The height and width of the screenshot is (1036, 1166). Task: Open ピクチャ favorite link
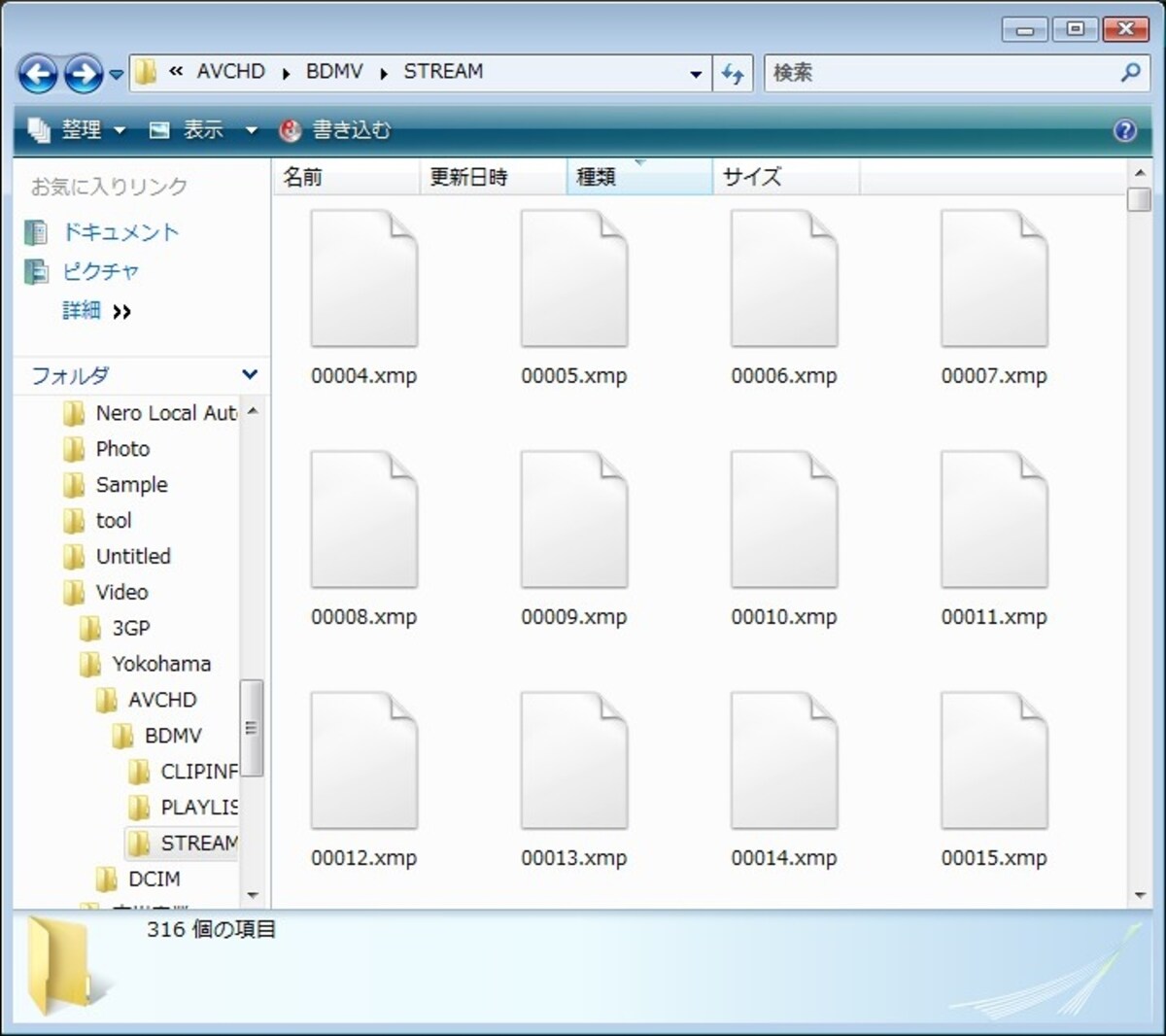82,271
